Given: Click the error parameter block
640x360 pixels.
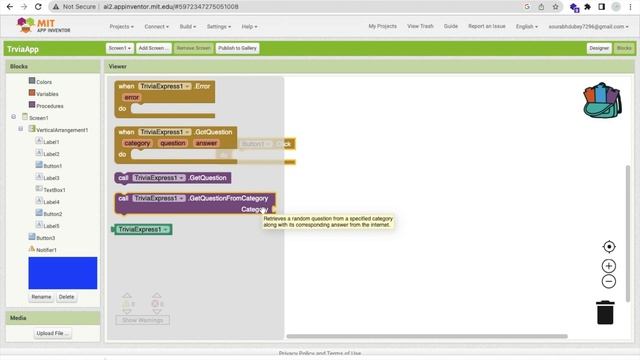Looking at the screenshot, I should pos(132,97).
